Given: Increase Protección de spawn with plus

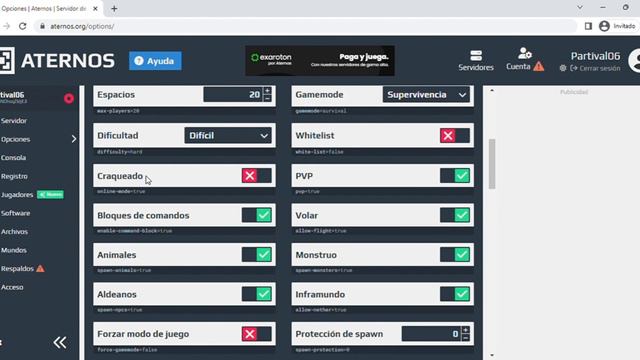Looking at the screenshot, I should (465, 330).
